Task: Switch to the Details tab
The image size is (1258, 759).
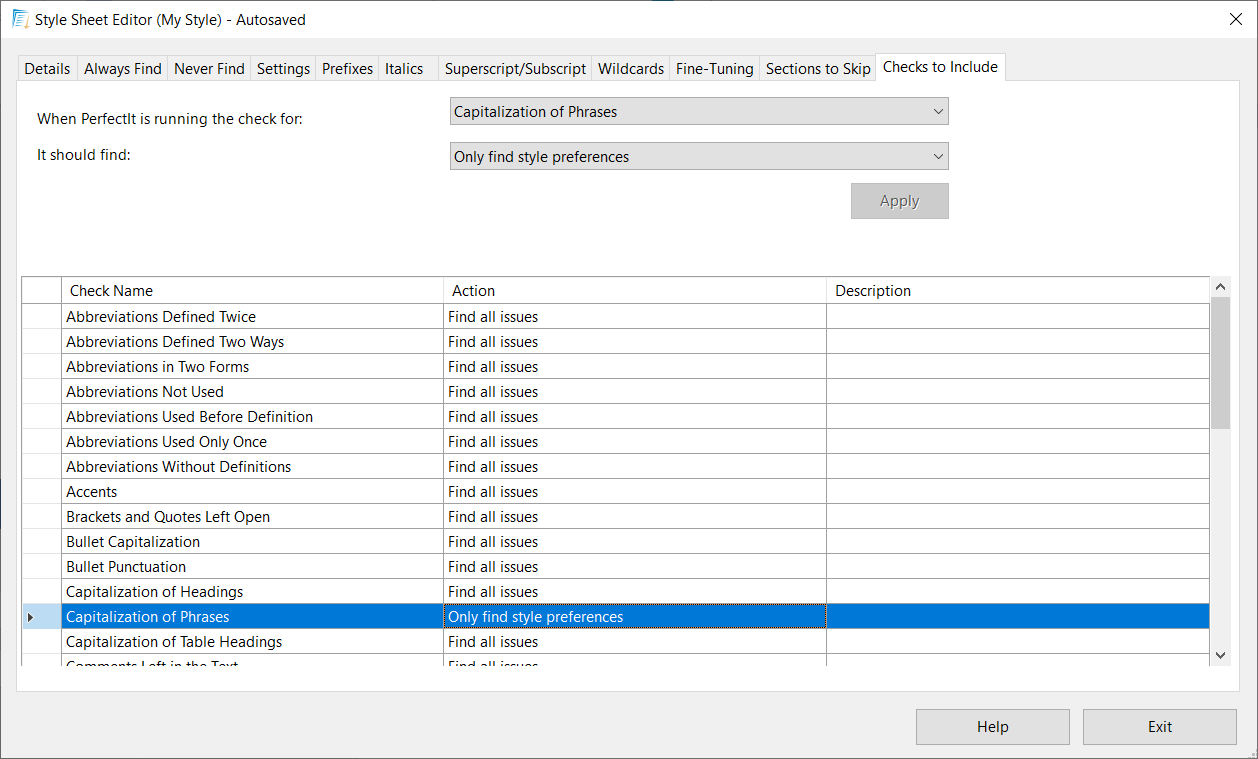Action: (47, 69)
